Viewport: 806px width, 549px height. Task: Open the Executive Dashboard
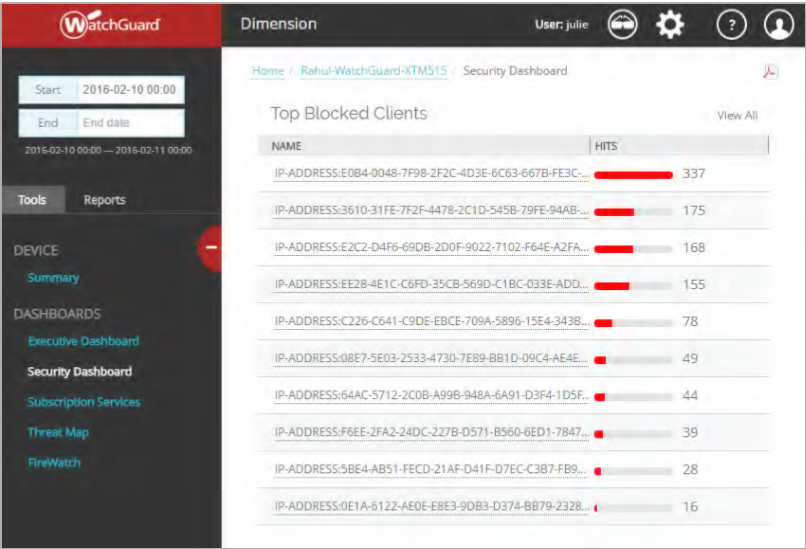pyautogui.click(x=83, y=341)
